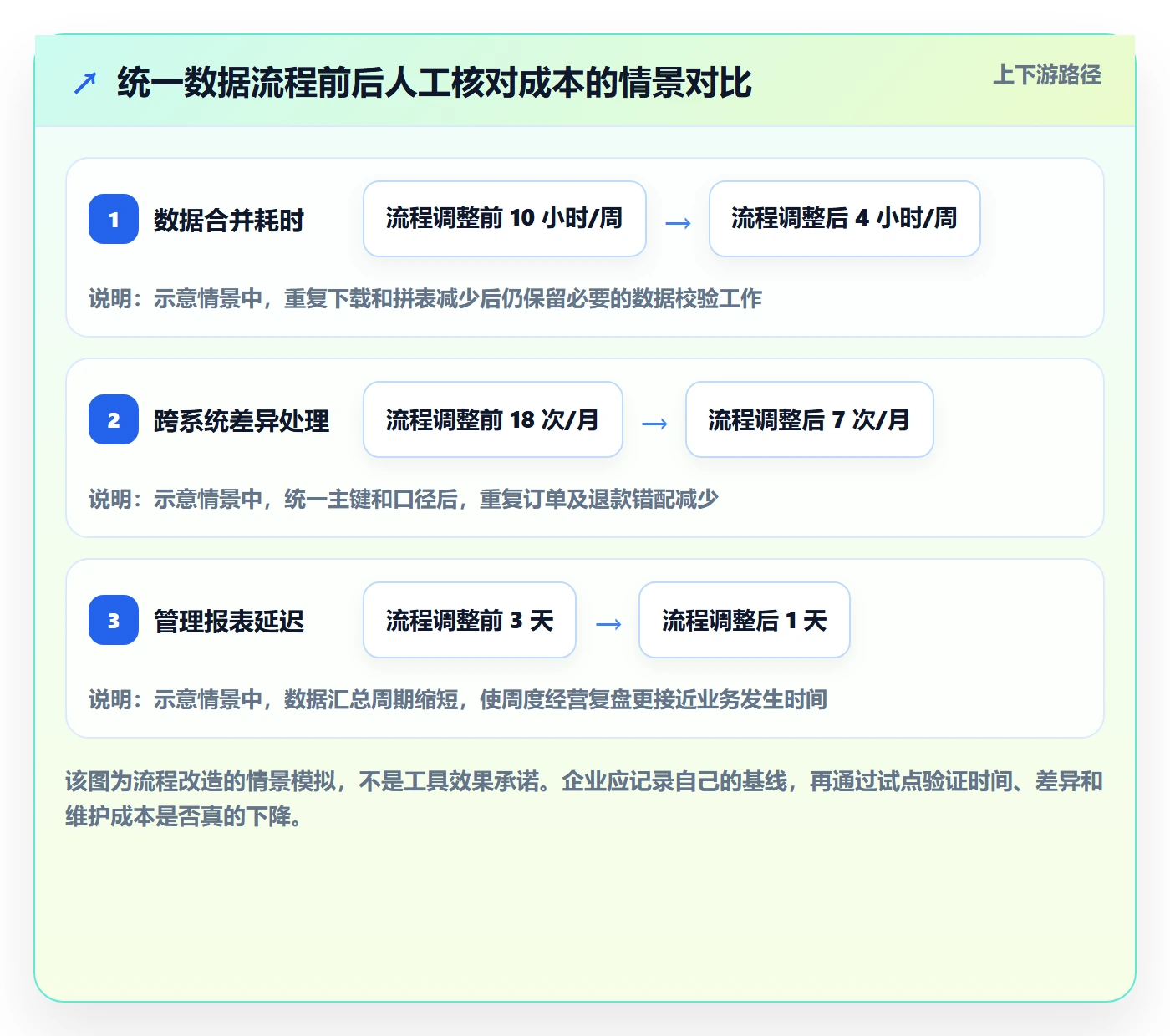Select the 流程调整后 4 小时/周 pill
The image size is (1170, 1036).
tap(844, 219)
